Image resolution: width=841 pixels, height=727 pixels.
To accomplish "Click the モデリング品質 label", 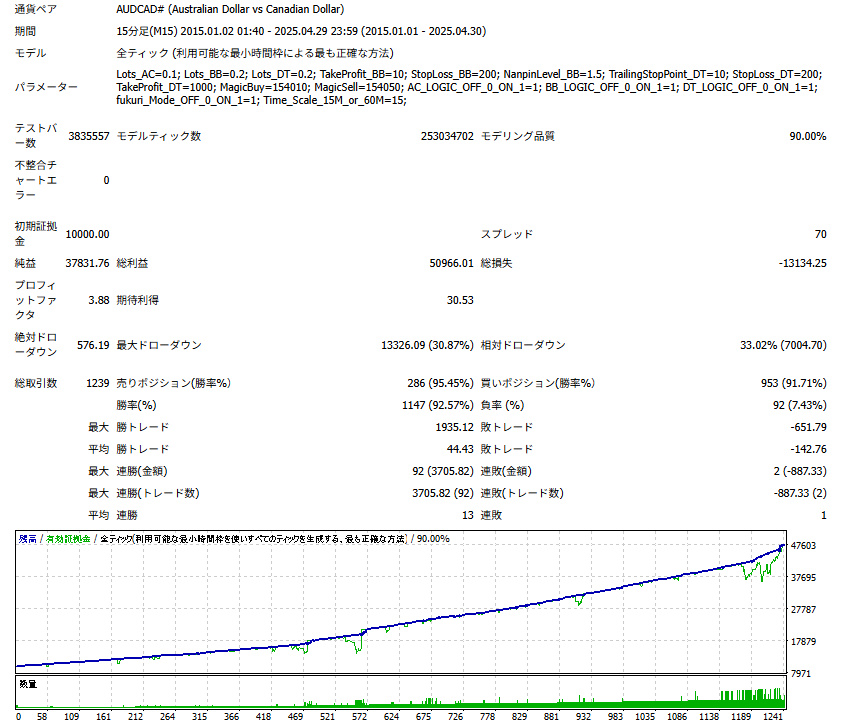I will [518, 136].
